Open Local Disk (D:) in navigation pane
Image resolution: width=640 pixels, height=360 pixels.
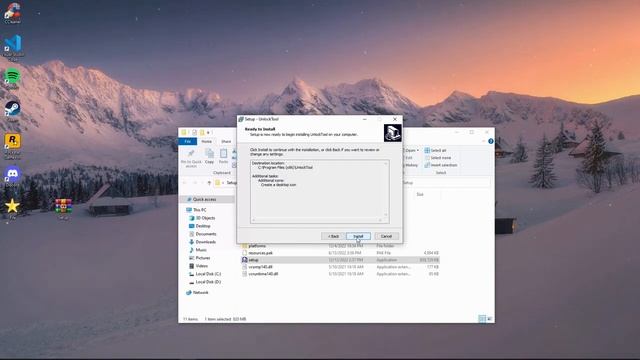click(205, 282)
